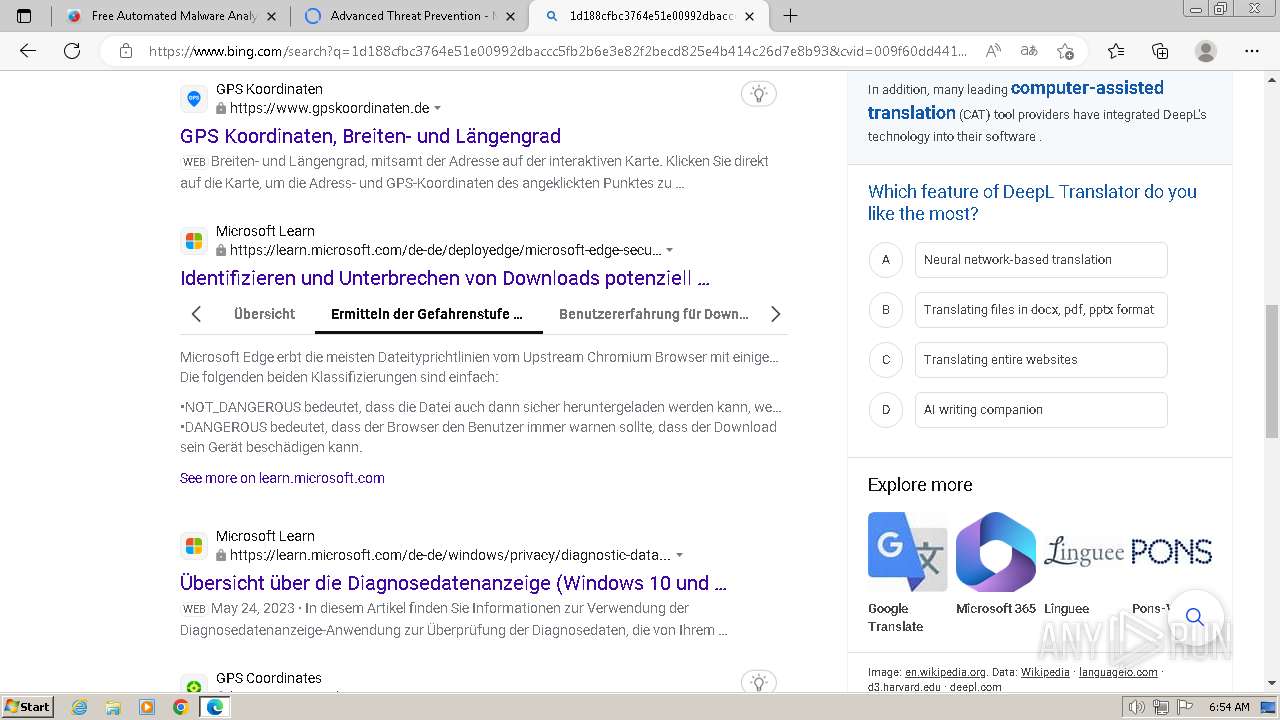The width and height of the screenshot is (1280, 720).
Task: Open Identifizieren und Unterbrechen von Downloads result
Action: [x=445, y=278]
